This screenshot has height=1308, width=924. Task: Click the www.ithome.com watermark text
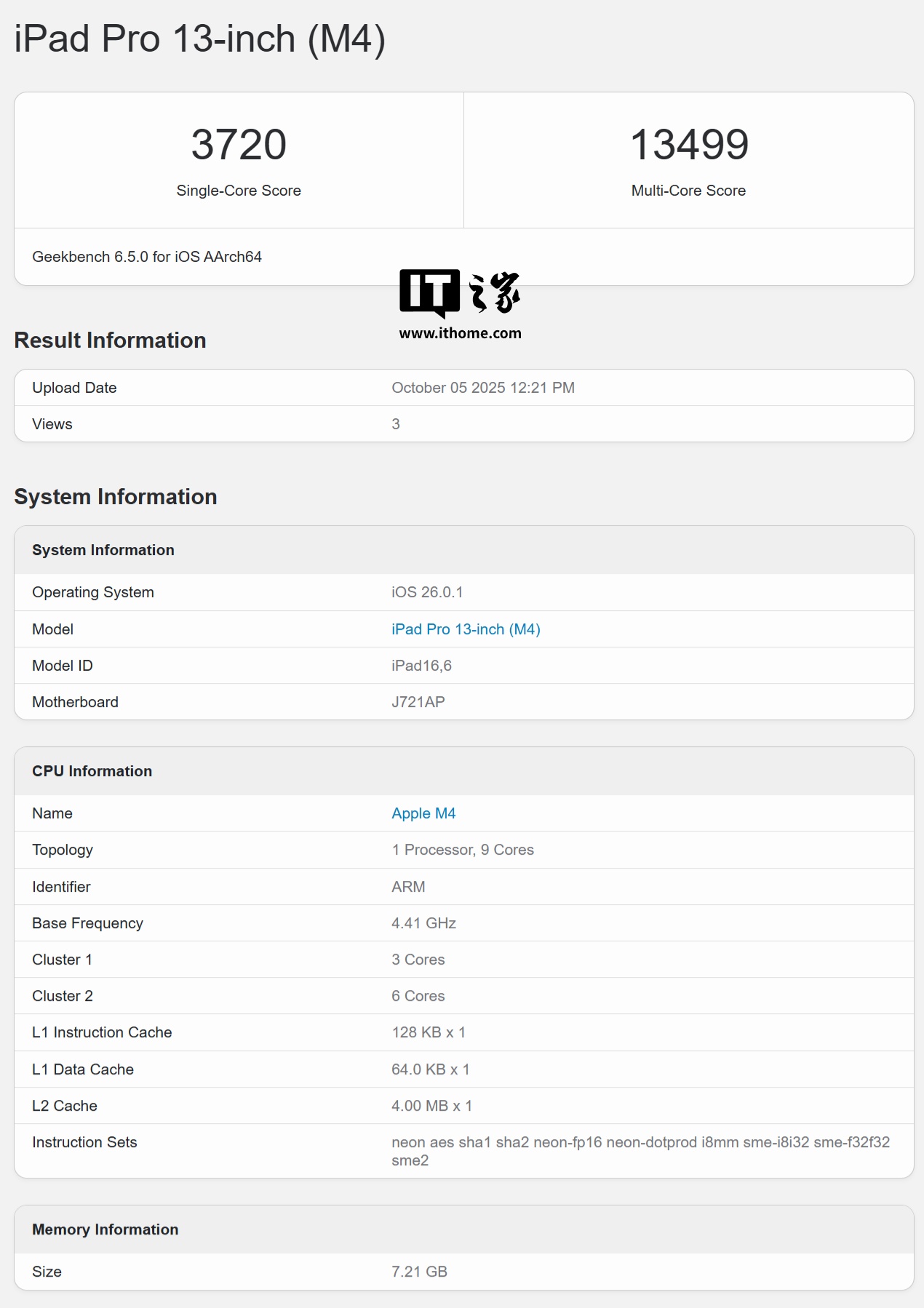tap(460, 333)
